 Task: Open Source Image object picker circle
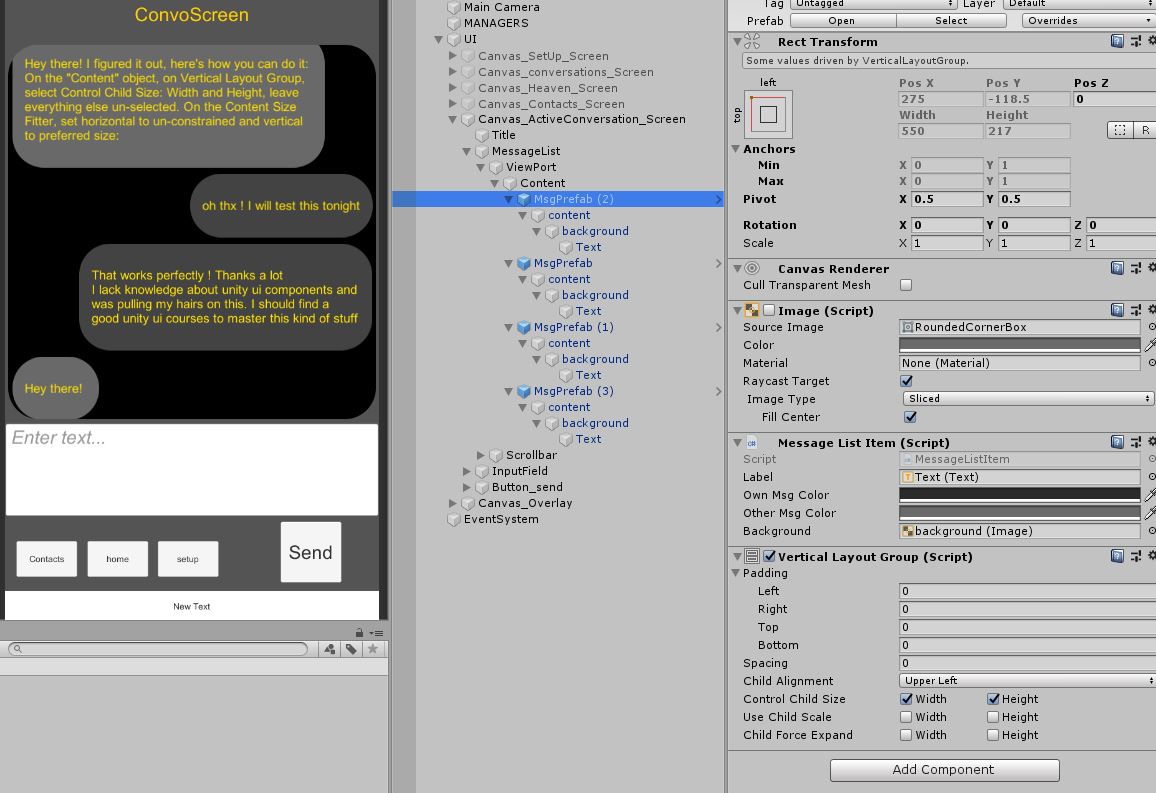pos(1152,326)
